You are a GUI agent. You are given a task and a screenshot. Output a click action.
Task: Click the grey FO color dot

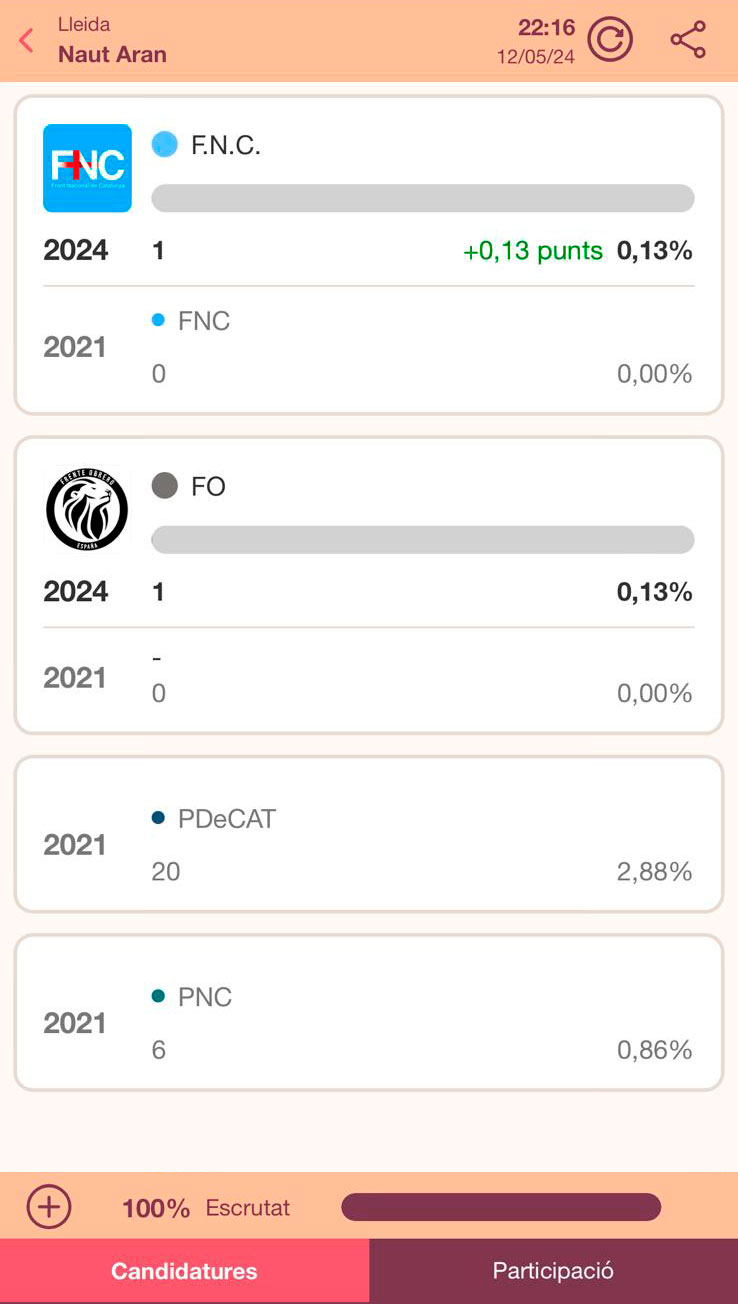(x=164, y=486)
